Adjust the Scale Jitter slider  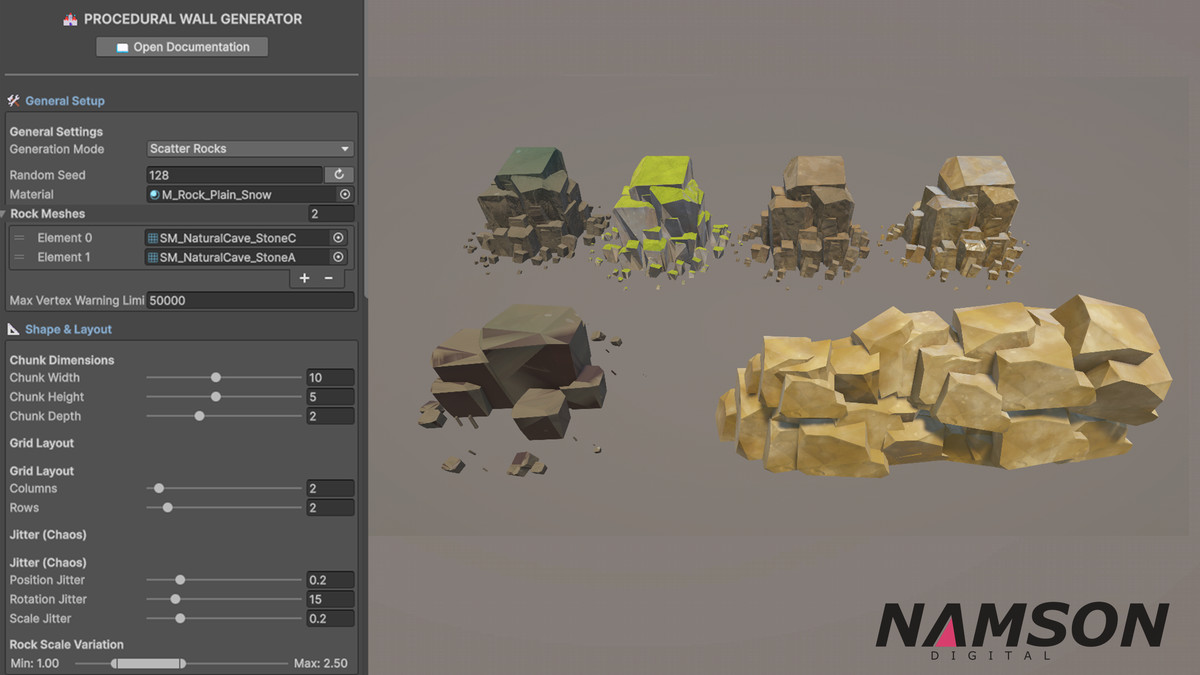224,618
